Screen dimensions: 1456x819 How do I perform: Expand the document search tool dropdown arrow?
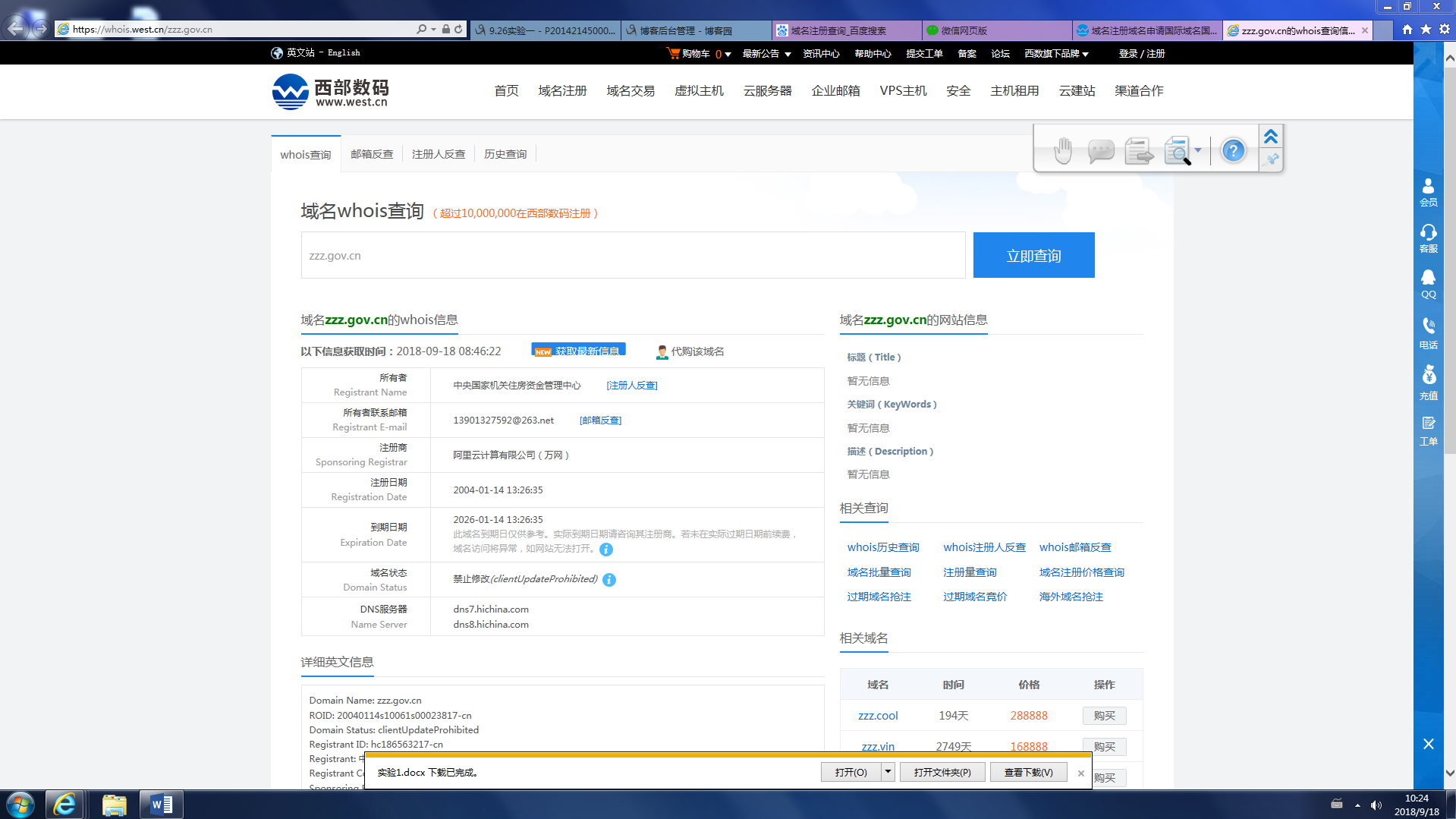(x=1198, y=150)
